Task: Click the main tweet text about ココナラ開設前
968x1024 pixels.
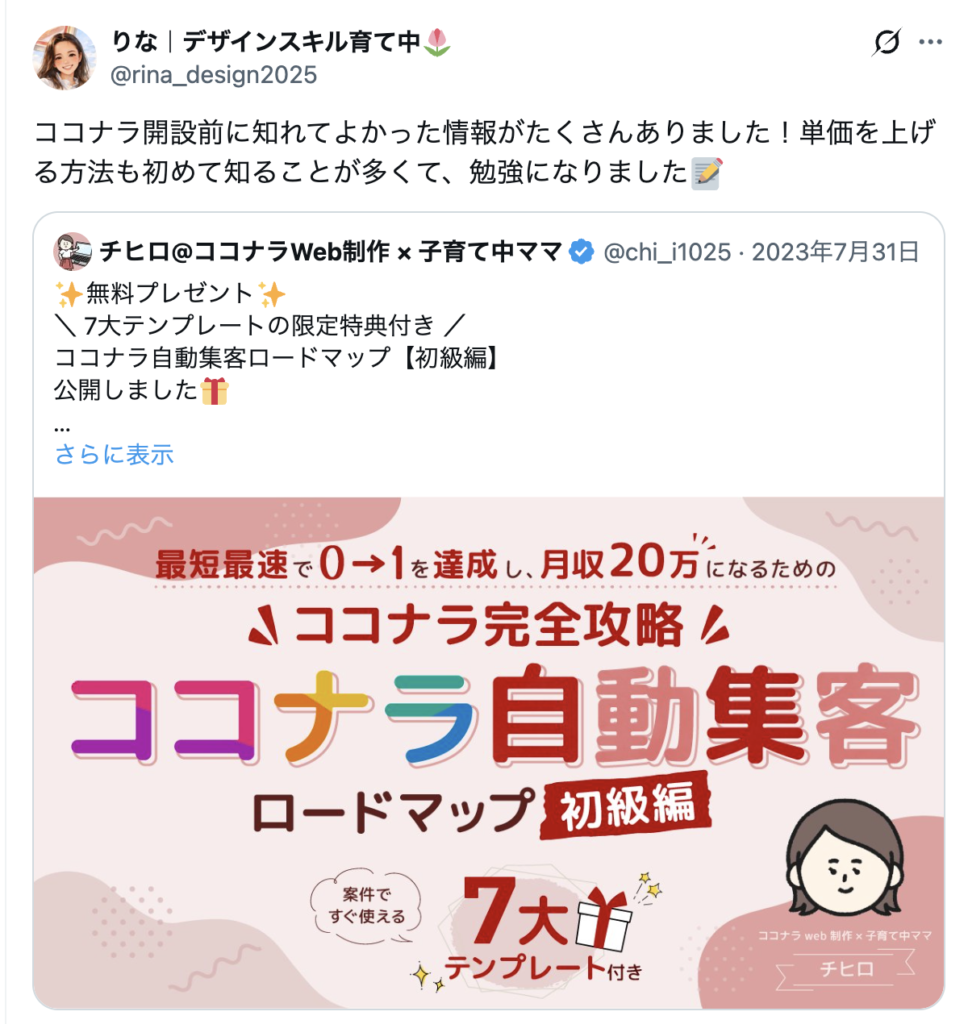Action: (485, 152)
